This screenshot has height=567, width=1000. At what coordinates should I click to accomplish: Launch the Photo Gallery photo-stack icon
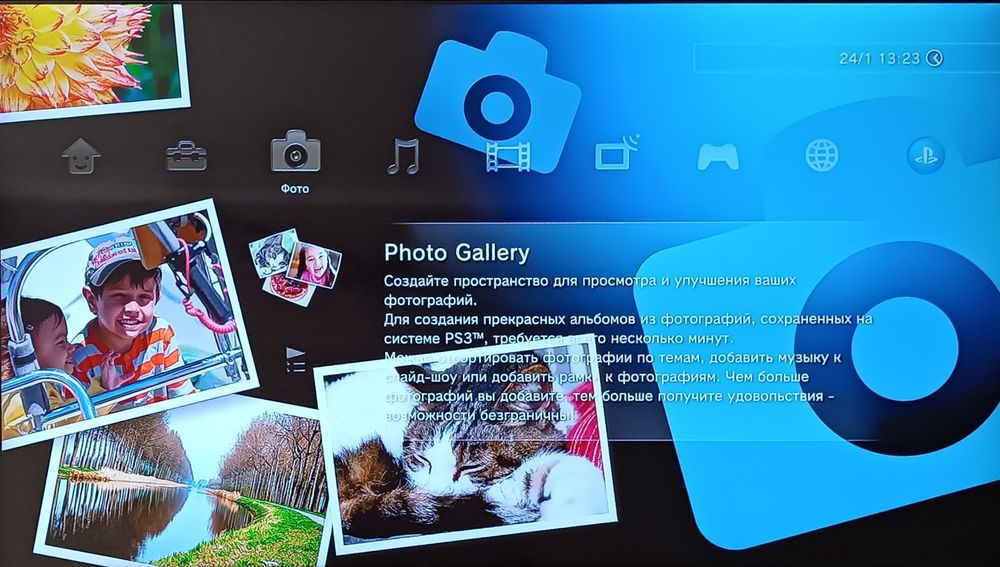click(x=295, y=267)
